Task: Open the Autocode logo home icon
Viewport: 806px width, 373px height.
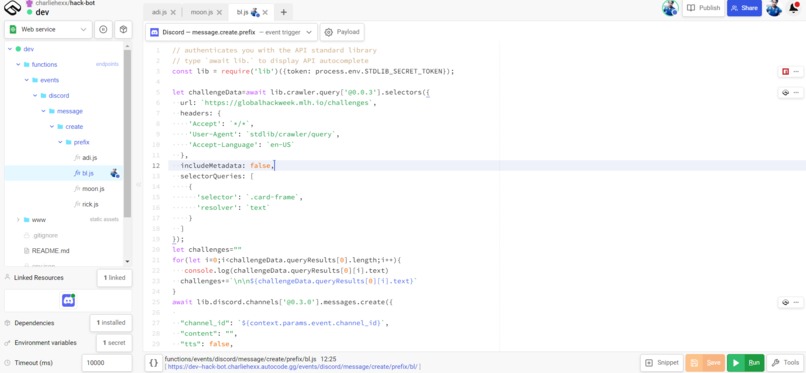Action: (x=12, y=7)
